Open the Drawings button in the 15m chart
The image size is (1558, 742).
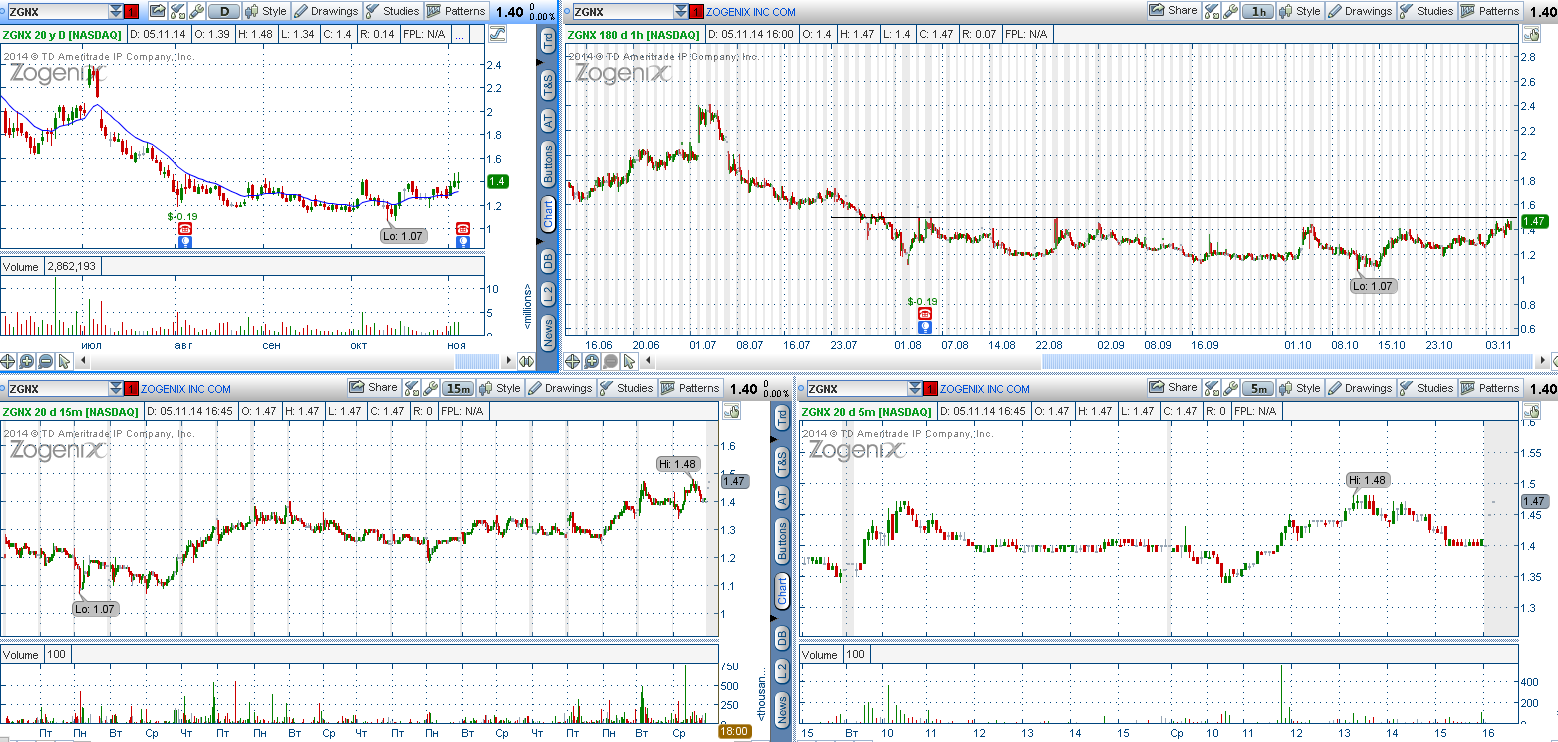point(560,387)
